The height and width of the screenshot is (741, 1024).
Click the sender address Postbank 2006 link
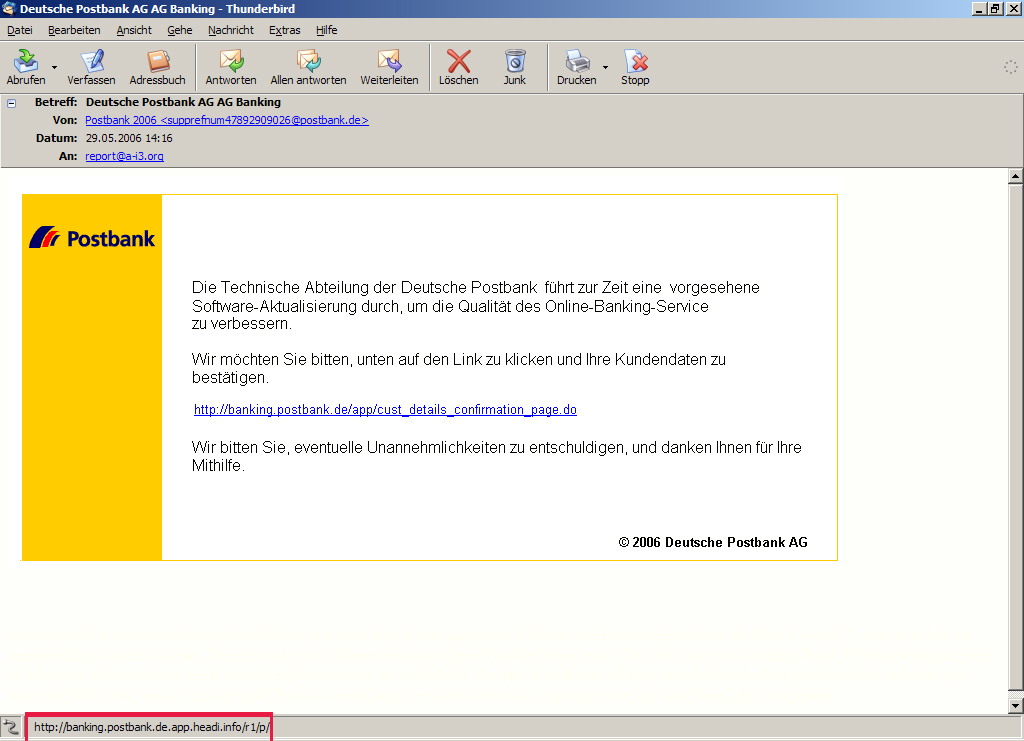227,120
